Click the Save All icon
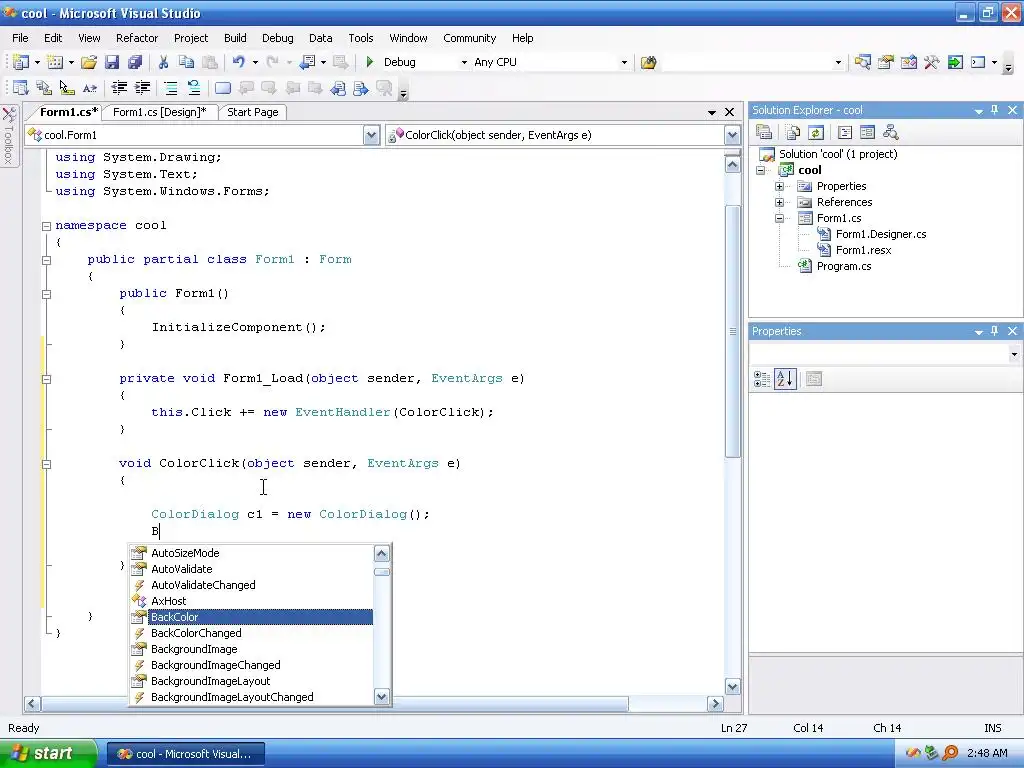The image size is (1024, 768). coord(135,62)
